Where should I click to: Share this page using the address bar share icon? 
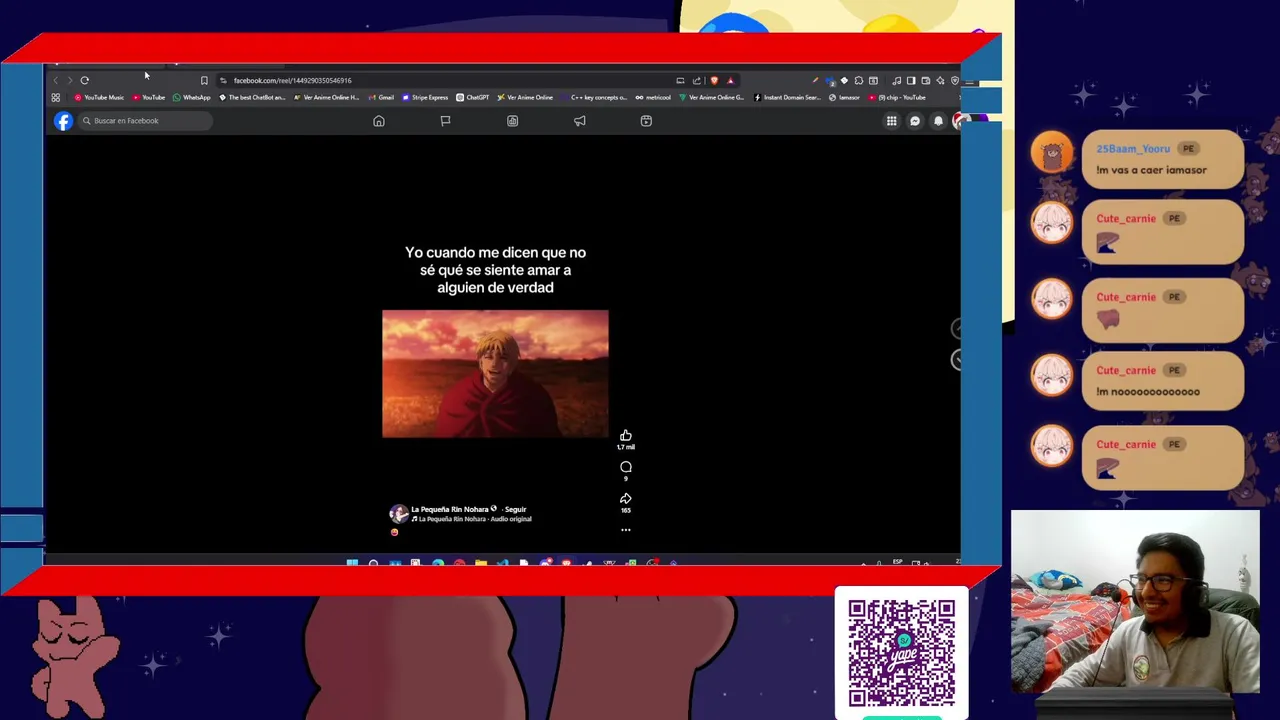[697, 80]
